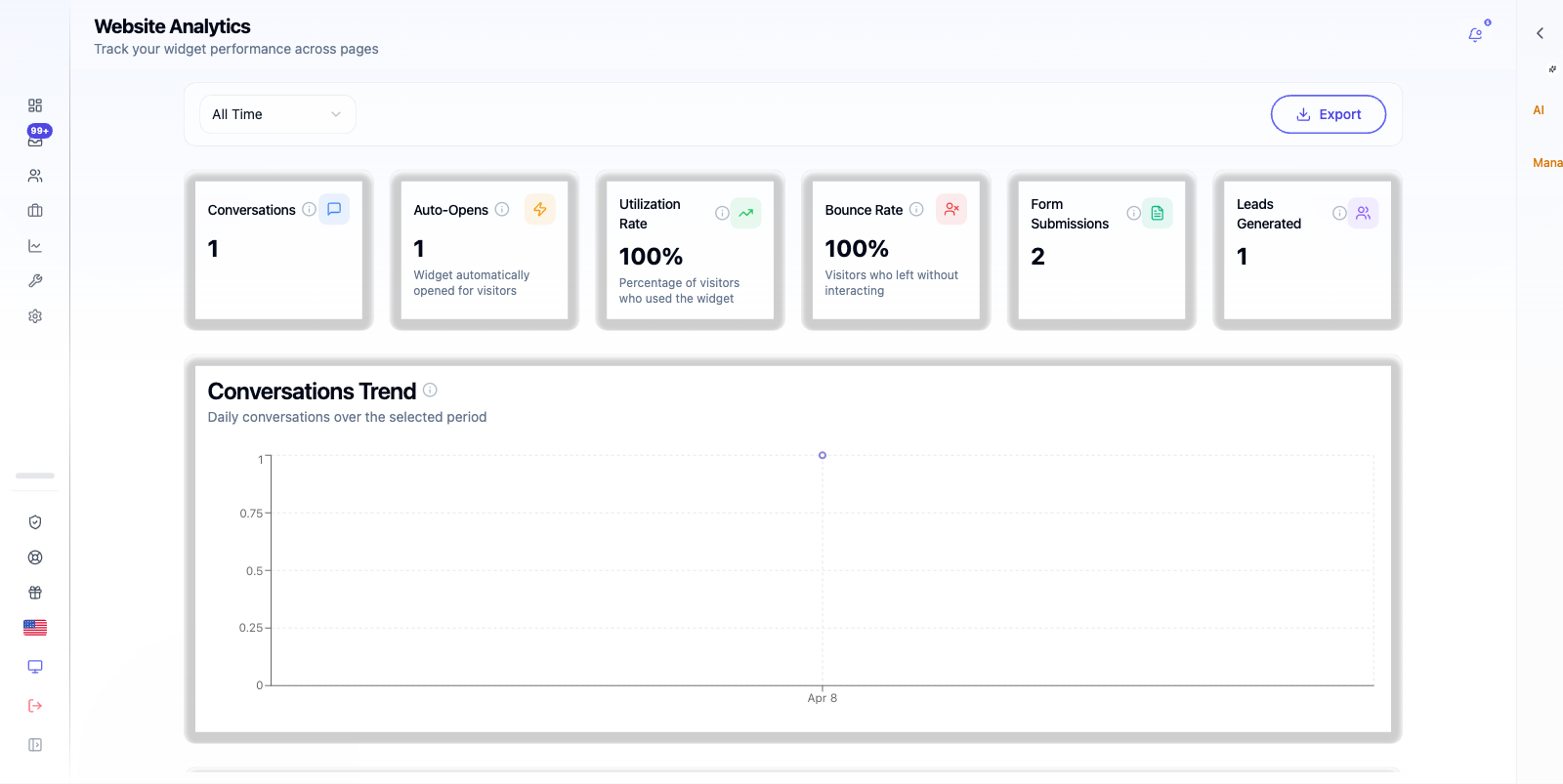Image resolution: width=1563 pixels, height=784 pixels.
Task: Show info for Utilization Rate
Action: 722,213
